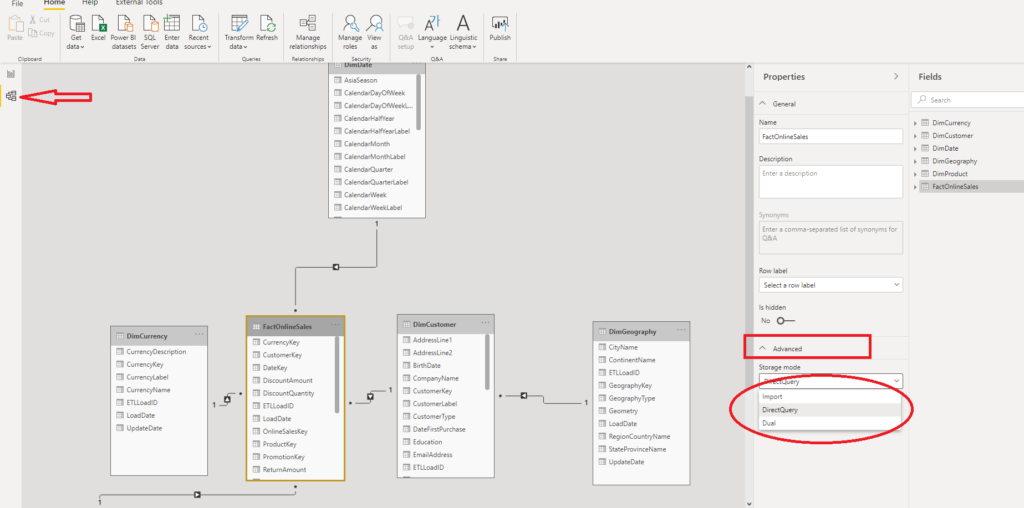1024x508 pixels.
Task: Open Enter data dialog
Action: 172,33
